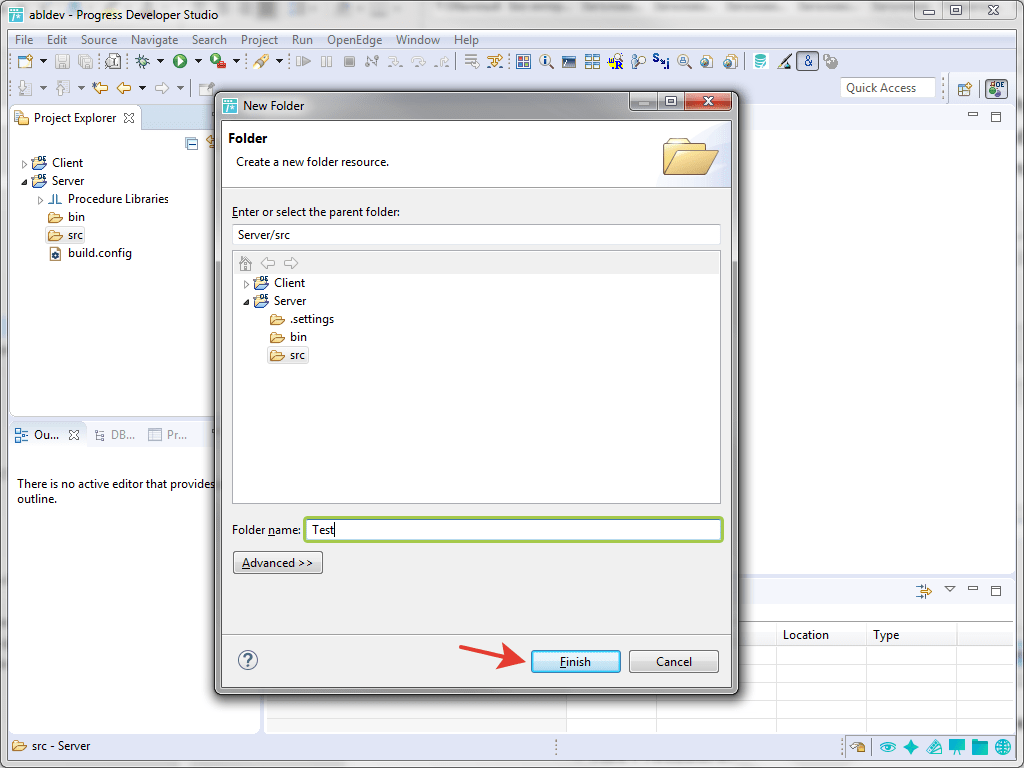This screenshot has height=768, width=1024.
Task: Click the Advanced >> button
Action: [x=278, y=563]
